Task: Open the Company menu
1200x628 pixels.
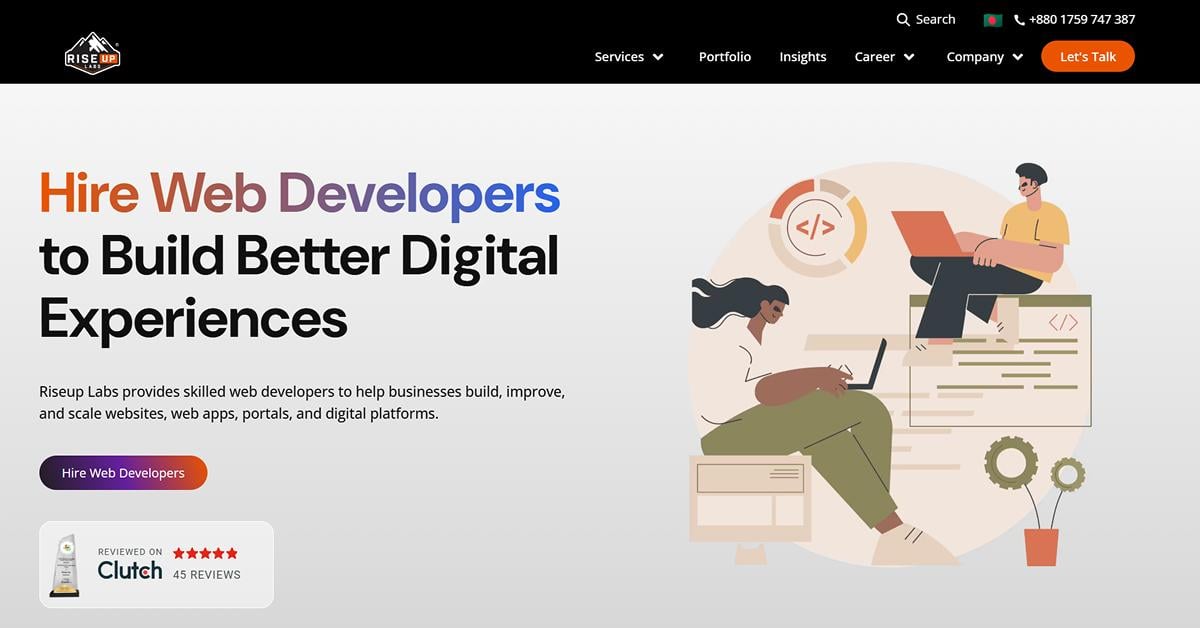Action: pyautogui.click(x=975, y=57)
